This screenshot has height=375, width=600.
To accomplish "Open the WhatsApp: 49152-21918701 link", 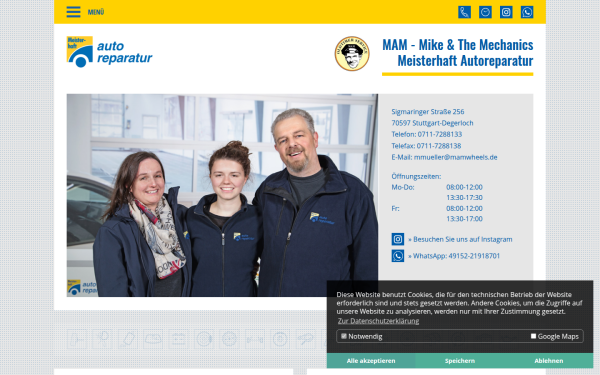I will 454,256.
